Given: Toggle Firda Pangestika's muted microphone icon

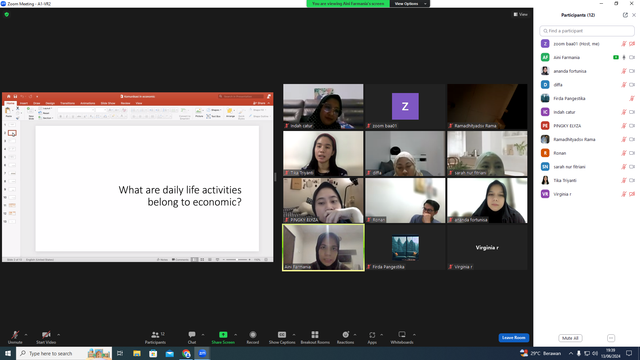Looking at the screenshot, I should pyautogui.click(x=632, y=98).
